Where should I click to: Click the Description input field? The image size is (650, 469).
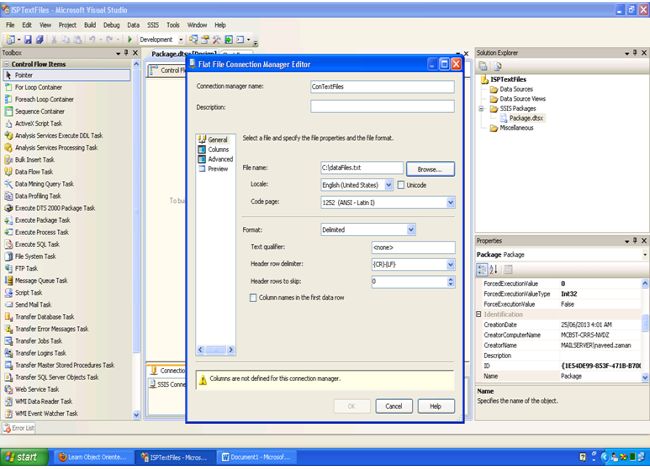(x=382, y=107)
